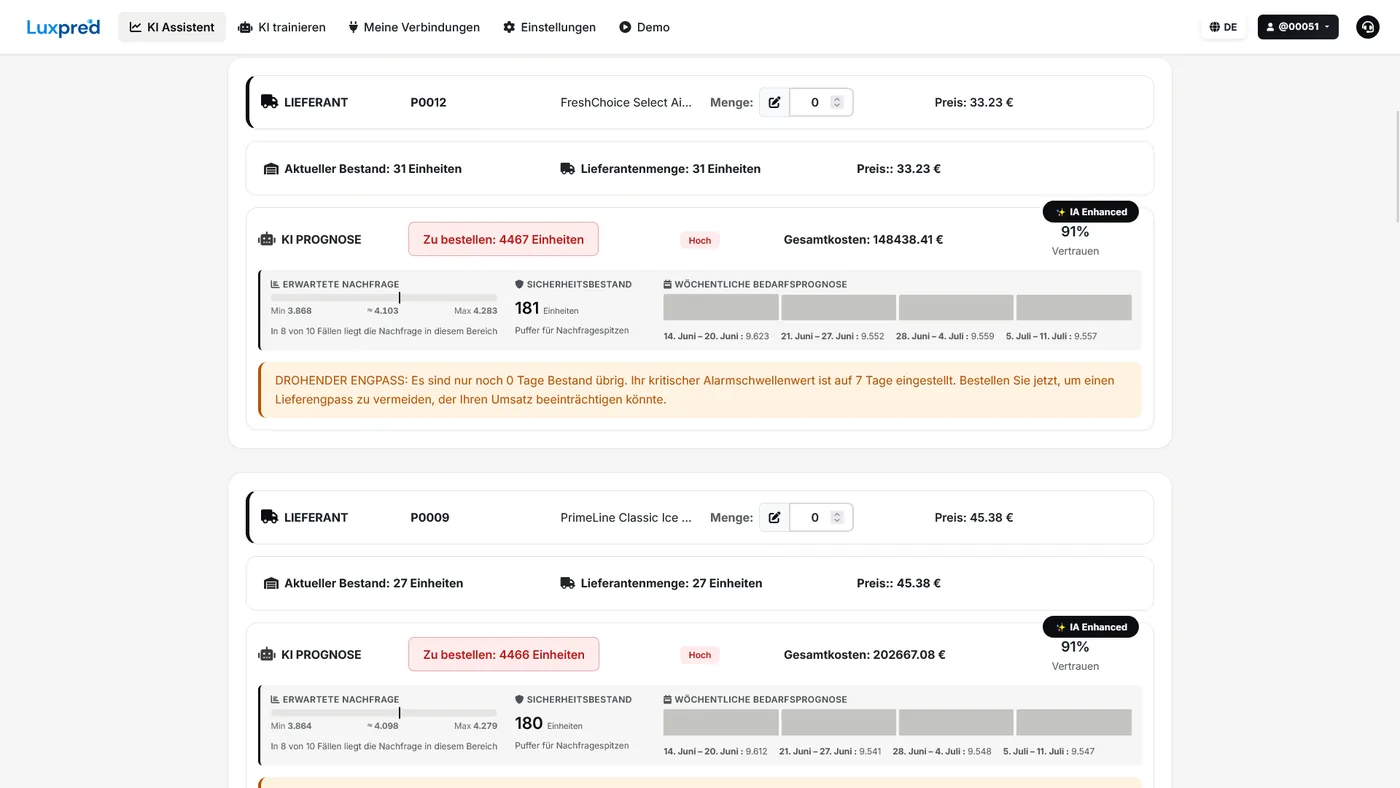Click the IA Enhanced badge above 148438.41 € card
Screen dimensions: 1400x788
point(1091,212)
